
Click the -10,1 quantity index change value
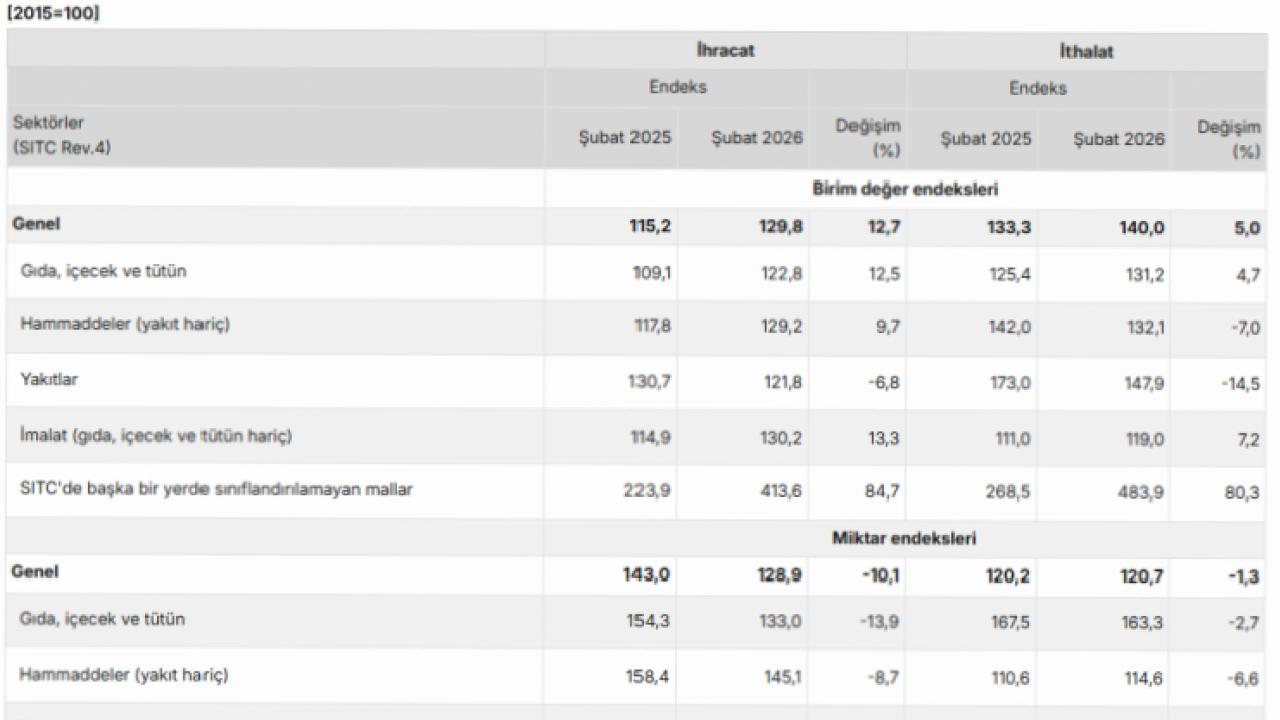[x=880, y=575]
